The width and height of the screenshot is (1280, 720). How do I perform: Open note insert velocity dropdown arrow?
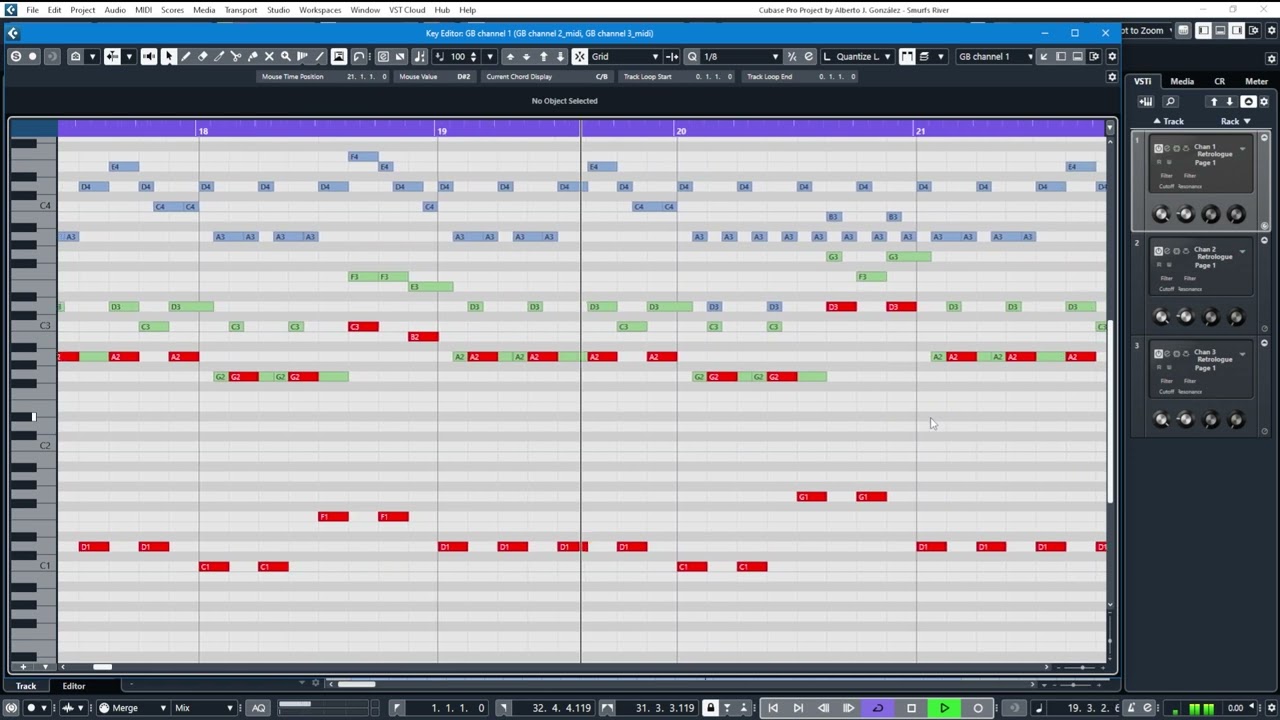pos(489,57)
